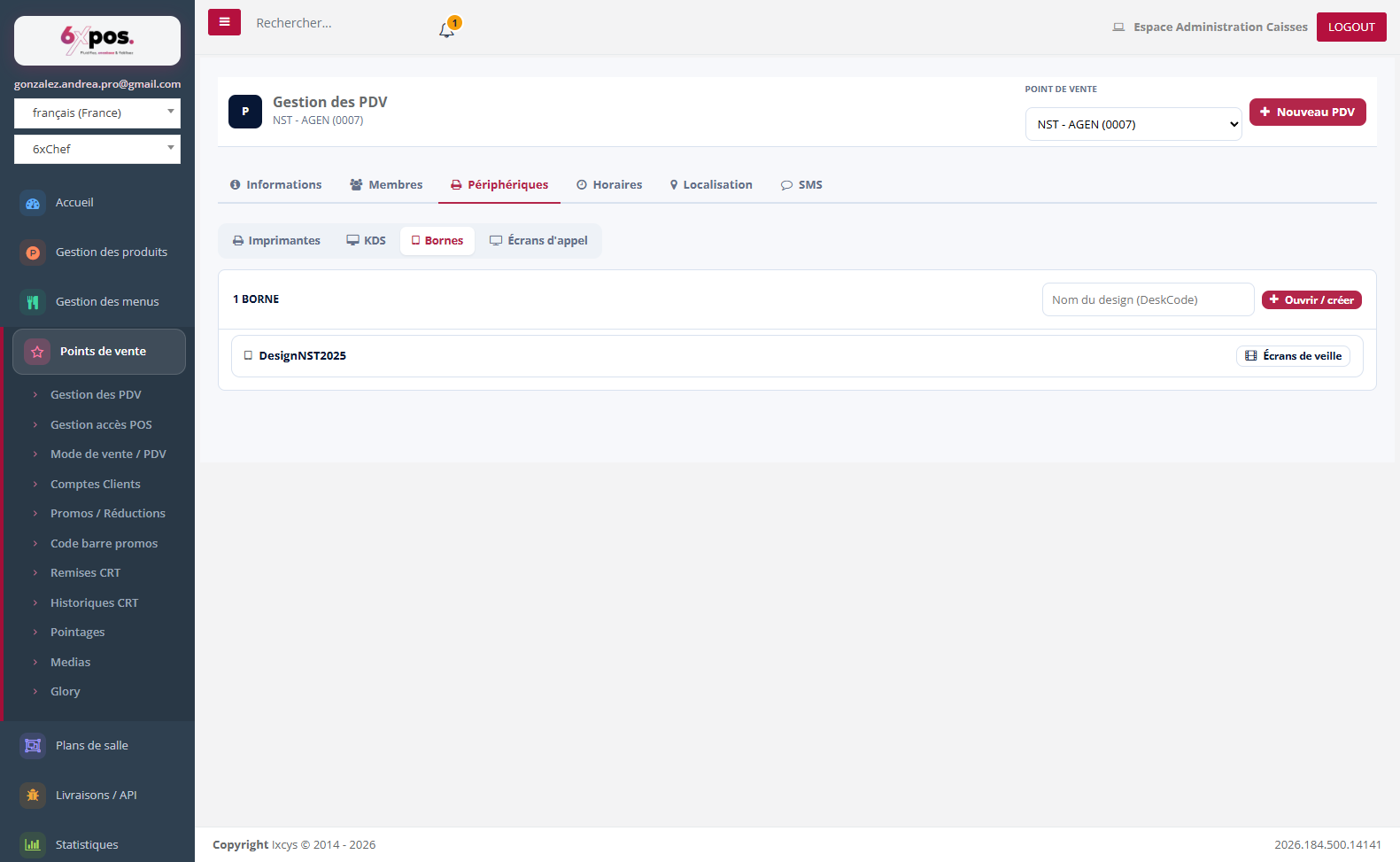The width and height of the screenshot is (1400, 862).
Task: Click the Accueil dashboard icon
Action: [x=33, y=203]
